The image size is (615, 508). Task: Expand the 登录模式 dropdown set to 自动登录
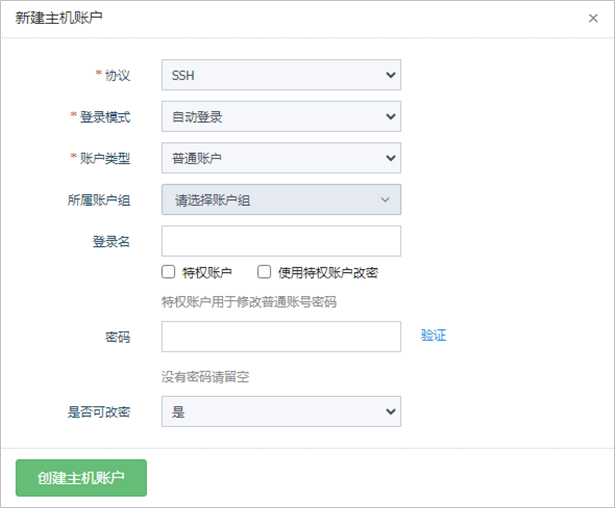click(281, 117)
